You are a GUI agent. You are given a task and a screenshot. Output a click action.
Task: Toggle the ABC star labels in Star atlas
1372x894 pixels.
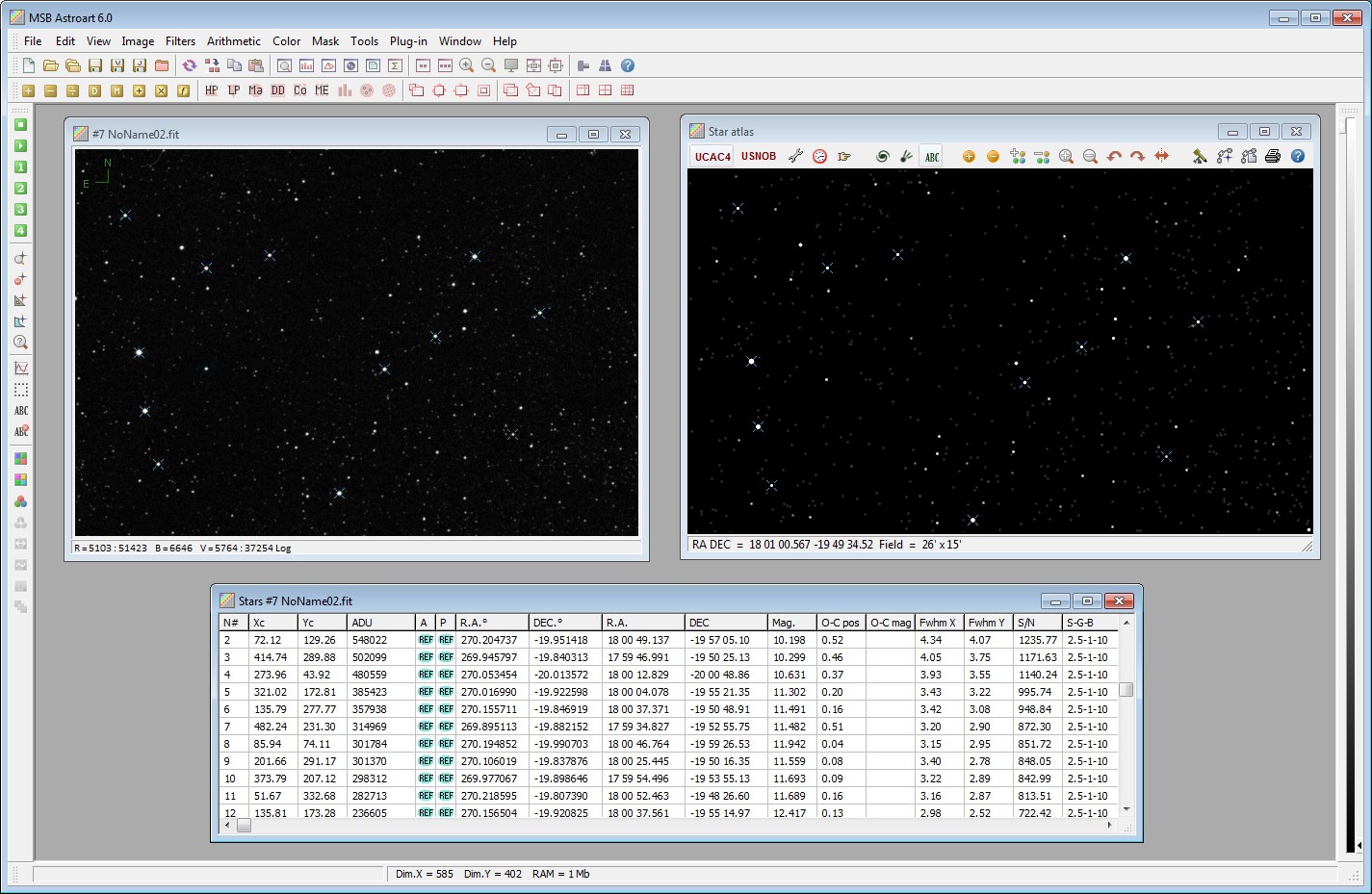pos(931,155)
